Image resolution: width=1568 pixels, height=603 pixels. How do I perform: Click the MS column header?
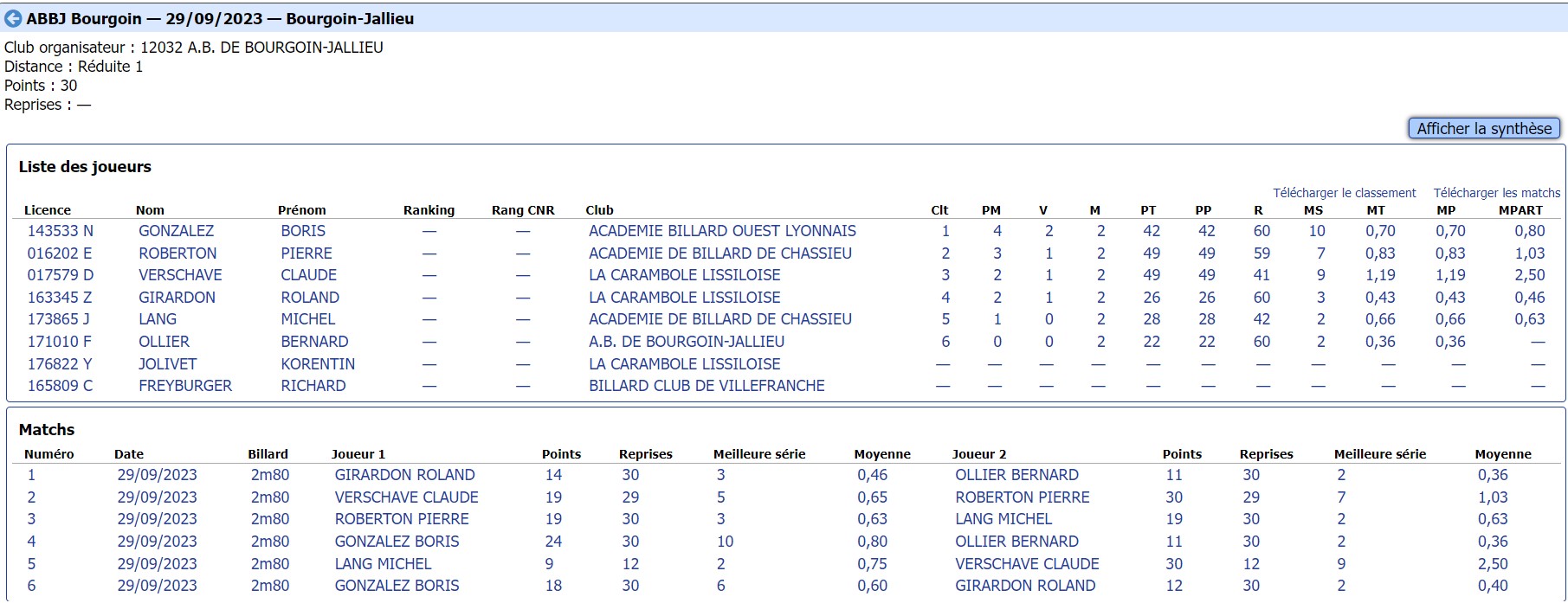[x=1313, y=210]
